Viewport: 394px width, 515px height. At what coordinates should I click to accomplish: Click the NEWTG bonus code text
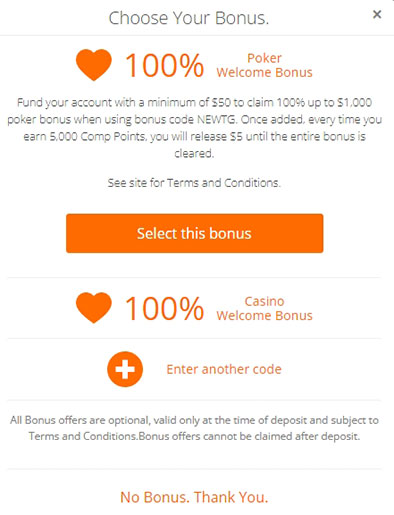(x=216, y=119)
